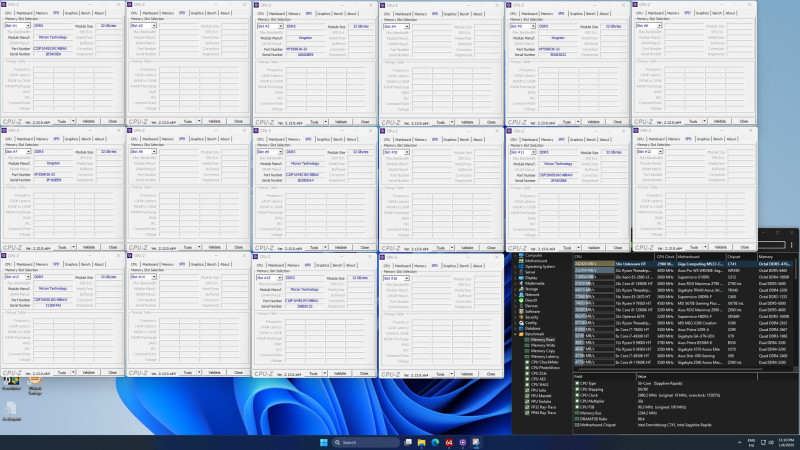Click the taskbar Search box
This screenshot has height=450, width=800.
tap(365, 442)
